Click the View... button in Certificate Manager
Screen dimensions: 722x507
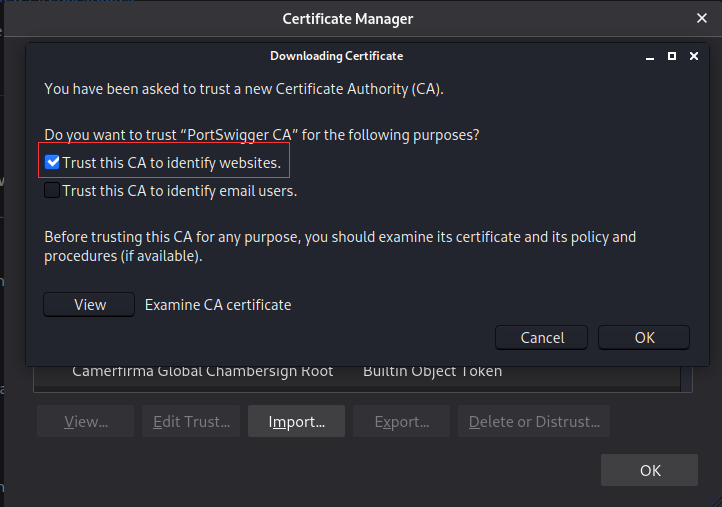click(x=86, y=422)
